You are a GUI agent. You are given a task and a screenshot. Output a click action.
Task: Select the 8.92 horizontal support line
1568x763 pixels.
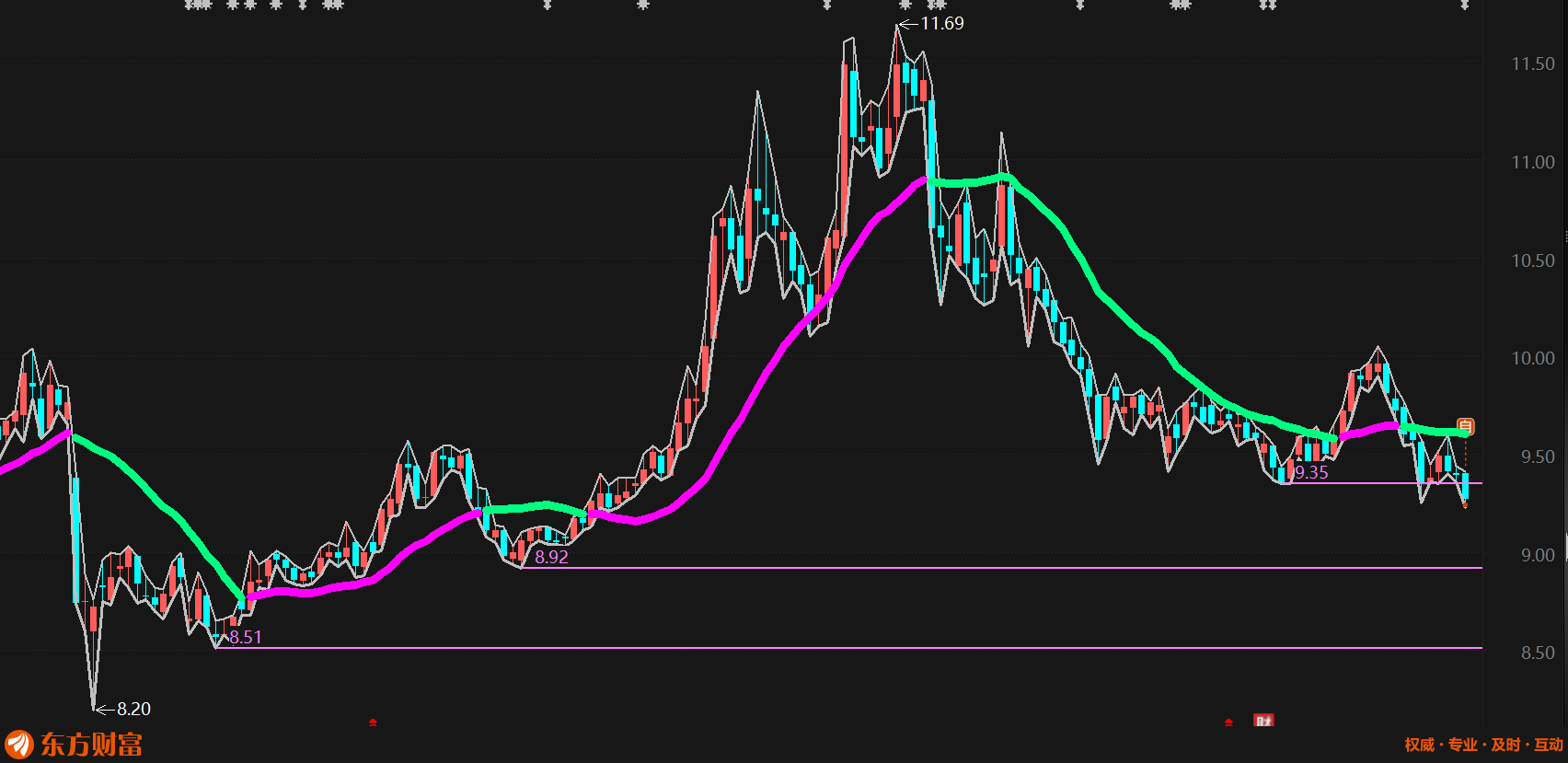point(1002,568)
